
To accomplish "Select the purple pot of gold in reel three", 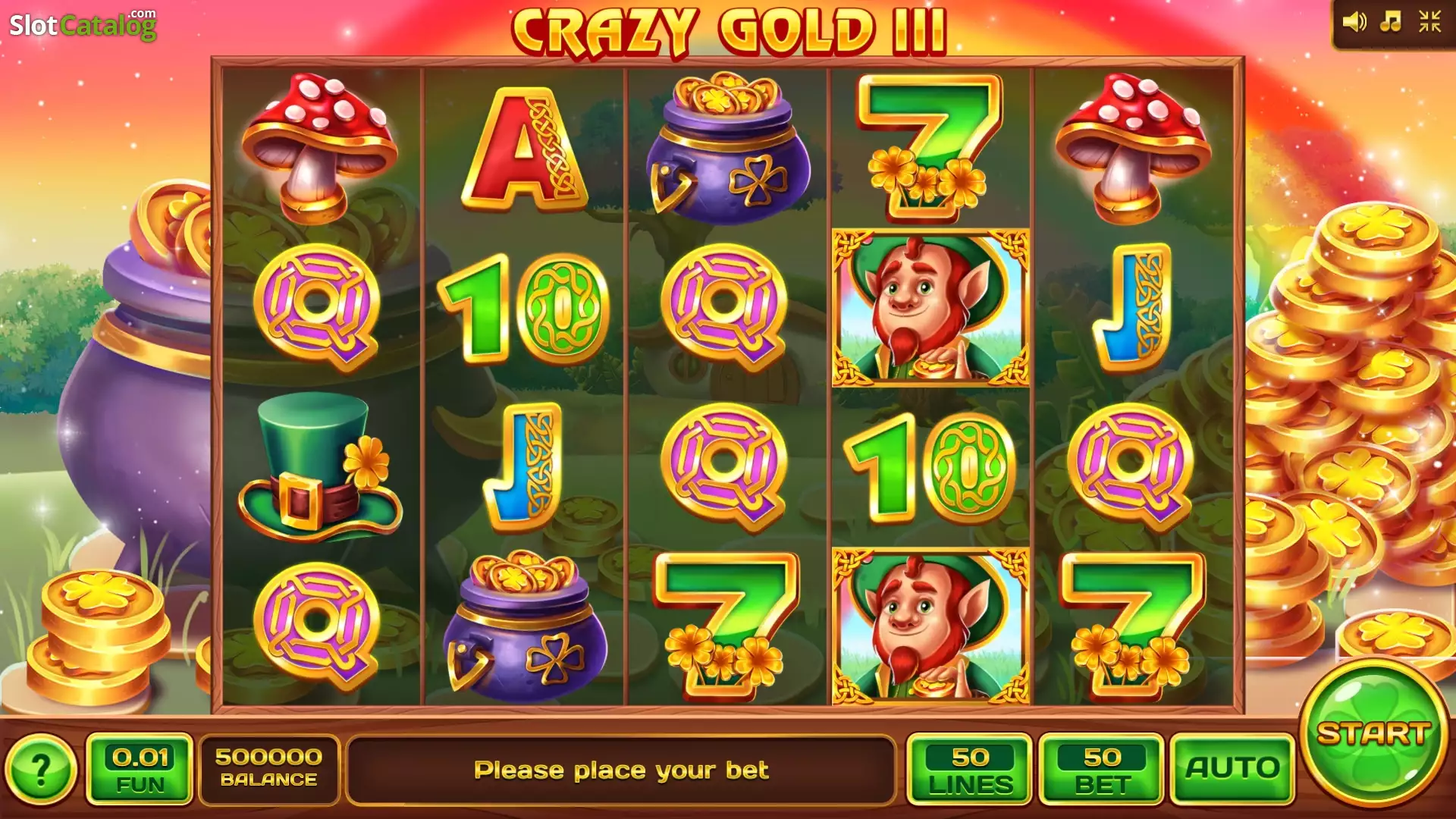I will (727, 148).
